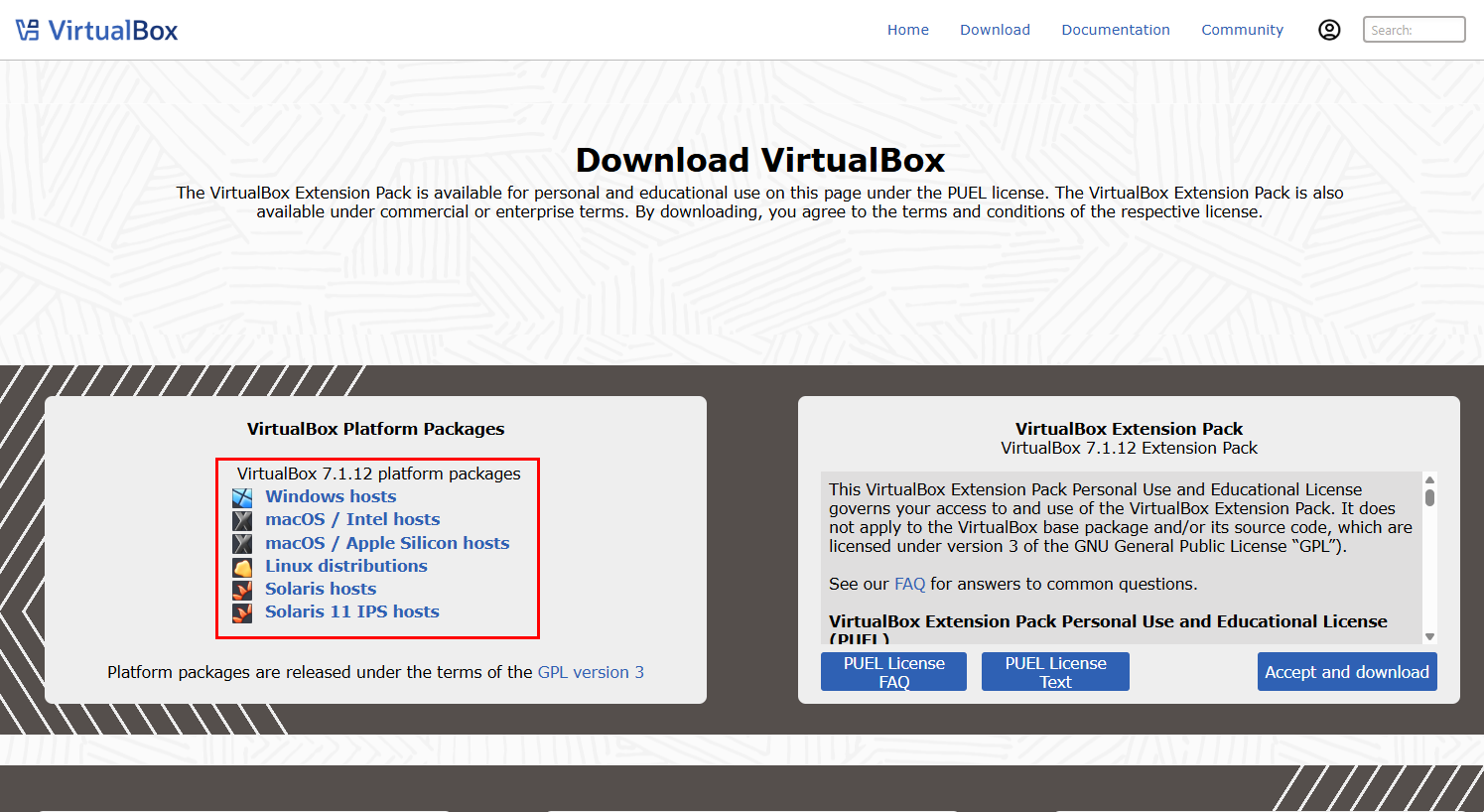
Task: Open the Documentation menu item
Action: click(1116, 30)
